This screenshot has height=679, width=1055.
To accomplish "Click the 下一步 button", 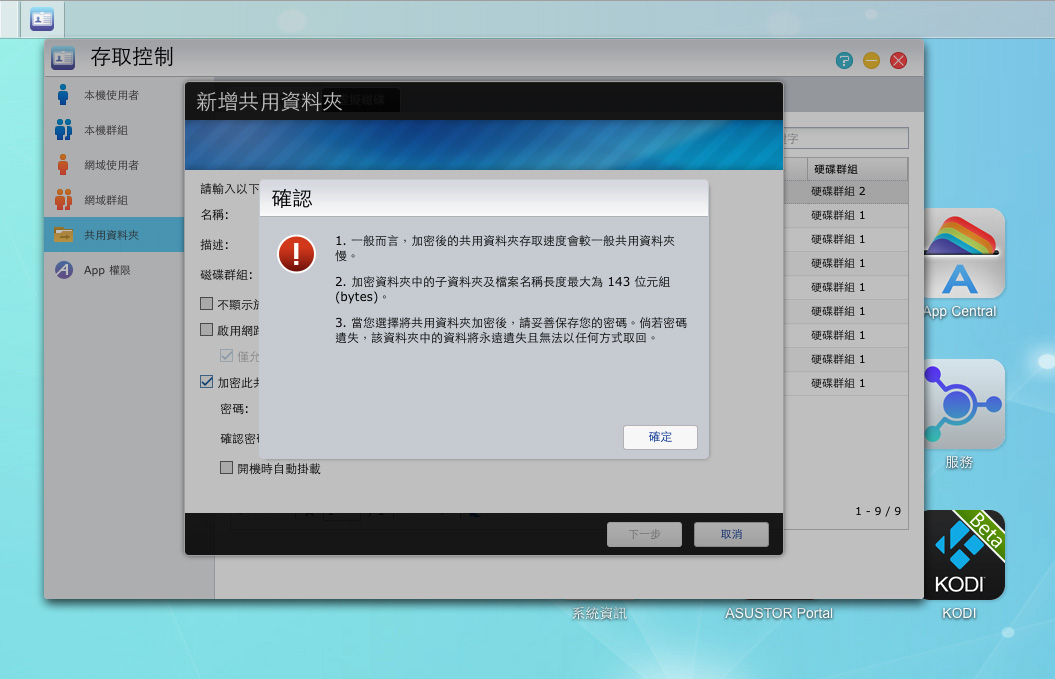I will (645, 534).
